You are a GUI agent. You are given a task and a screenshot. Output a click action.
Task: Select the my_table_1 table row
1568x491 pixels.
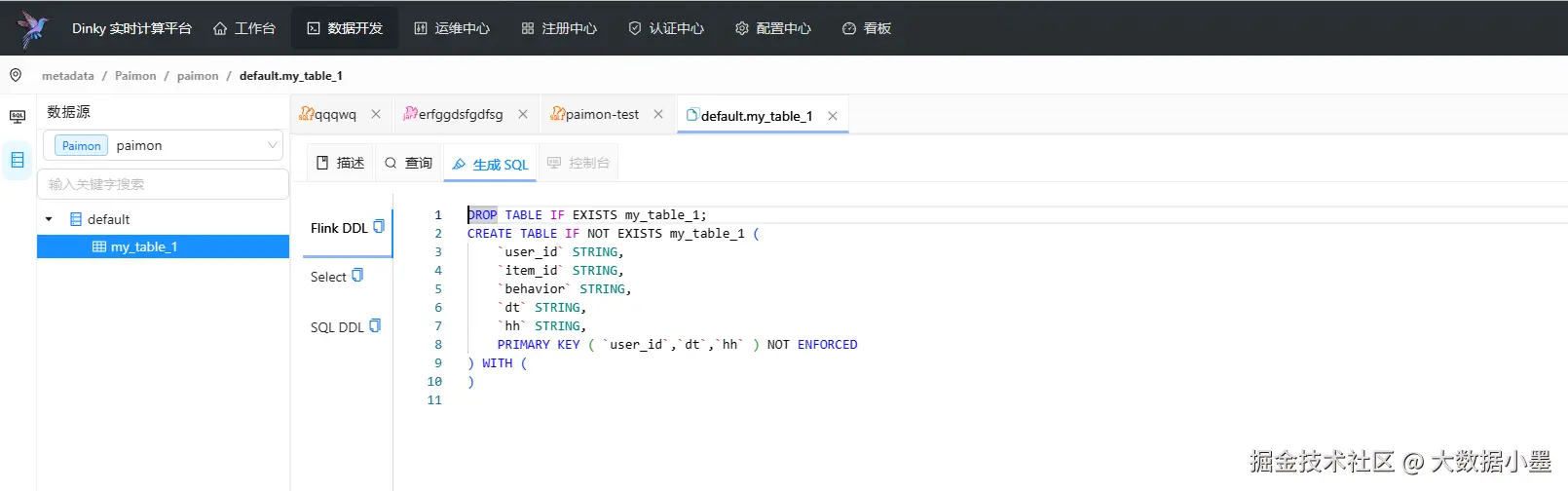coord(163,246)
